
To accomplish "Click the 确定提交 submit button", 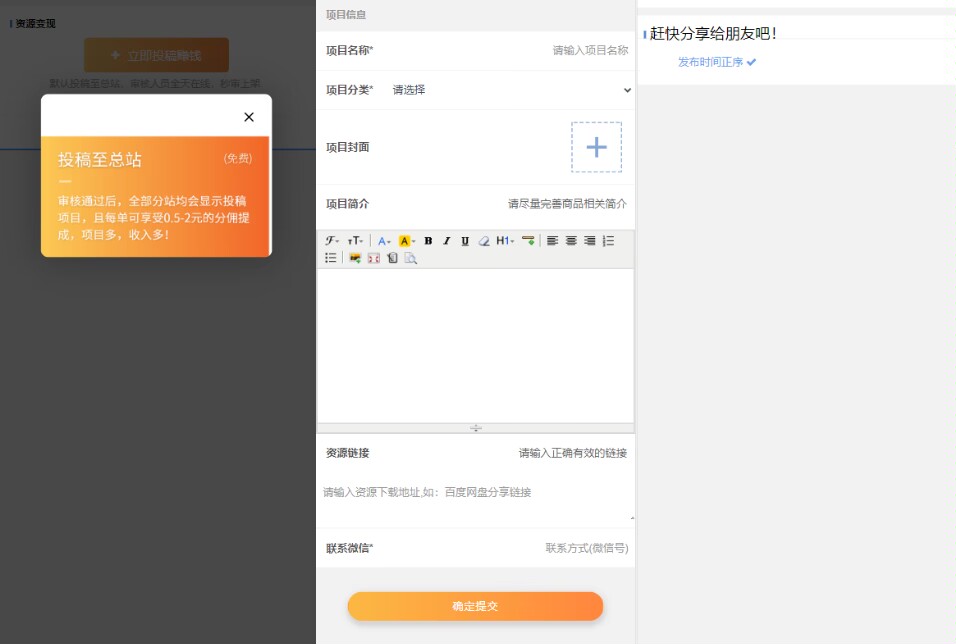I will point(475,606).
